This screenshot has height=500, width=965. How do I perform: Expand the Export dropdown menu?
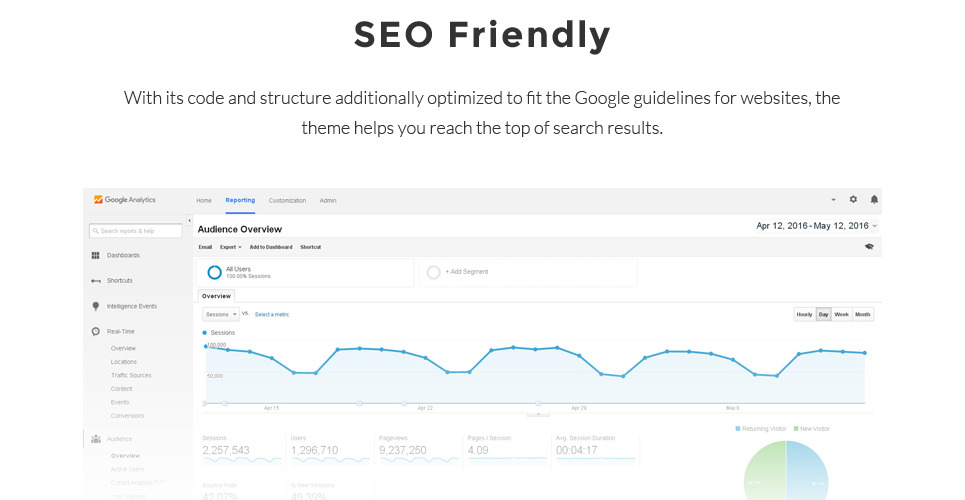(230, 246)
